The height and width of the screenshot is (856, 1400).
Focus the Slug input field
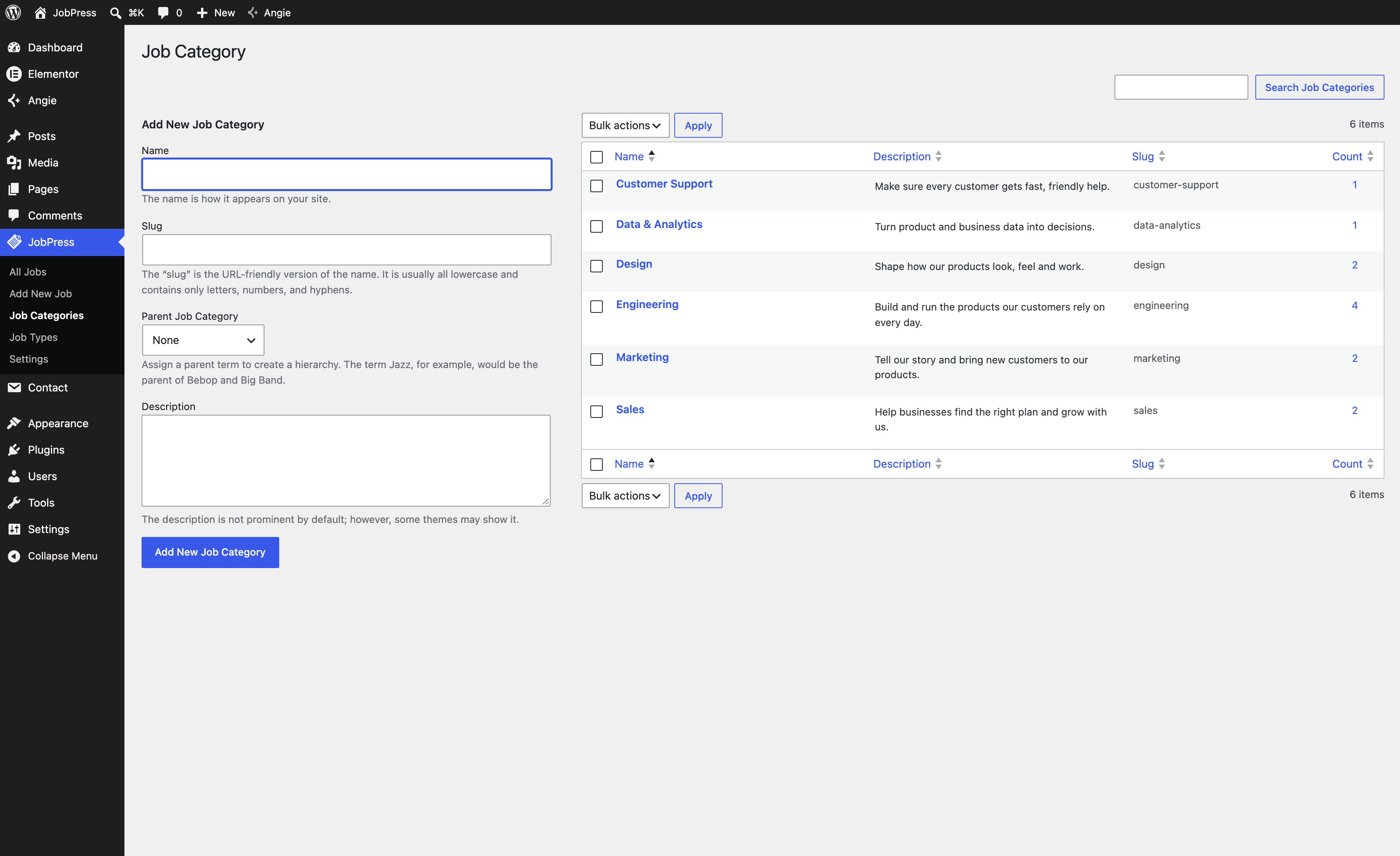[x=346, y=249]
